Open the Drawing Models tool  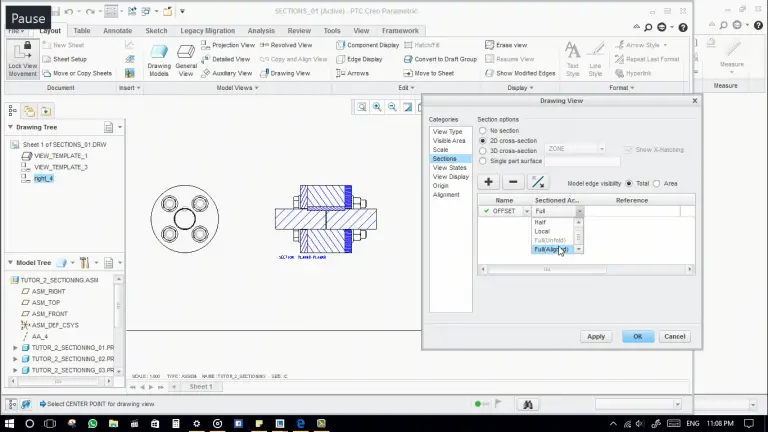click(x=159, y=59)
